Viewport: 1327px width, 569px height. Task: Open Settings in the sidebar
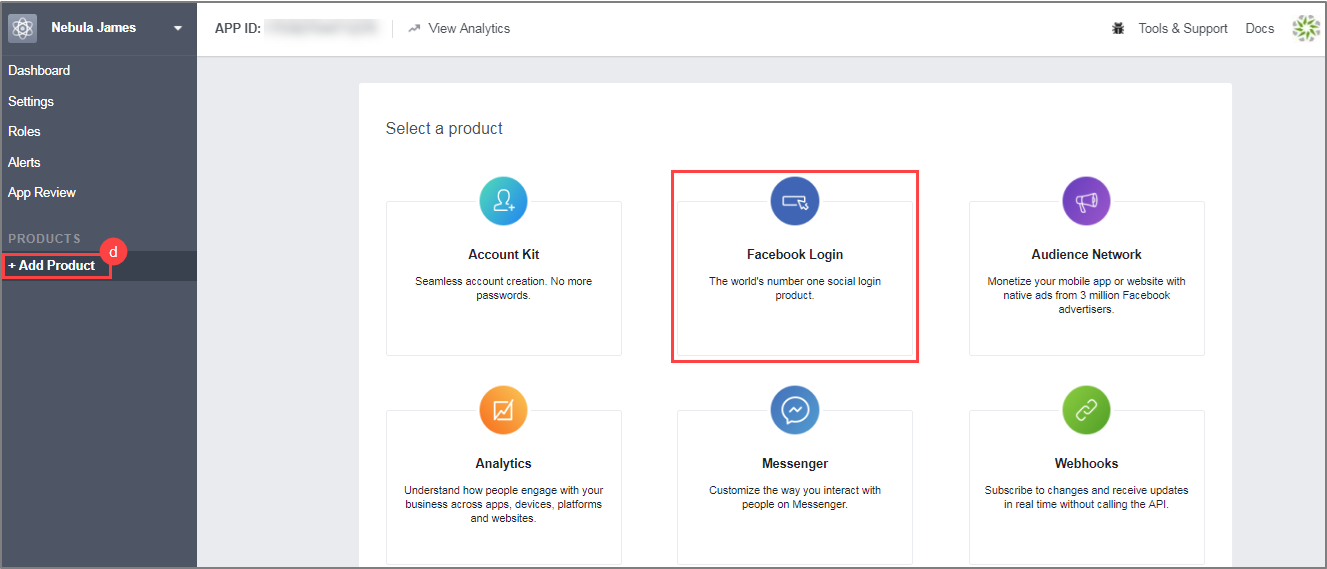tap(31, 101)
